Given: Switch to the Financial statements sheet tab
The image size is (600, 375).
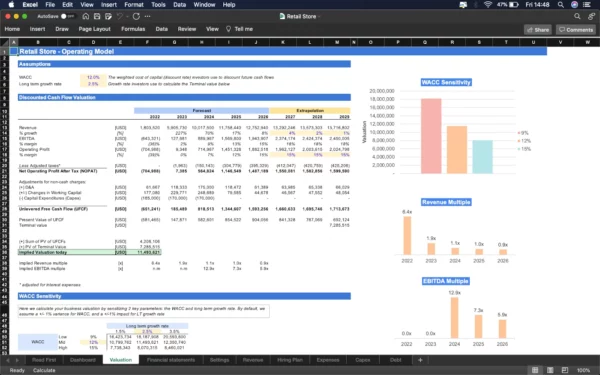Looking at the screenshot, I should point(171,360).
